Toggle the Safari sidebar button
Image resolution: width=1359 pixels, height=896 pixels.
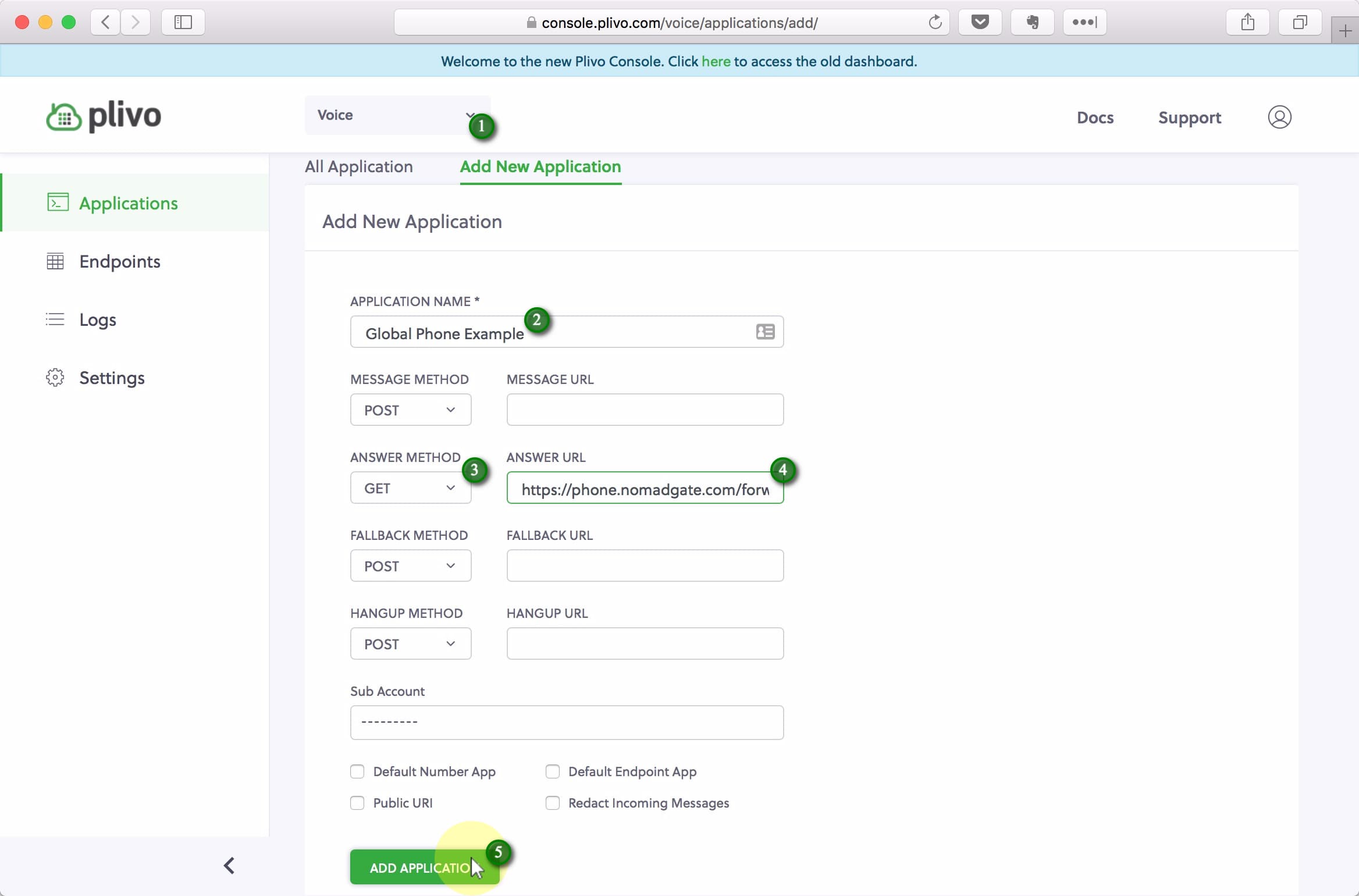(x=183, y=22)
